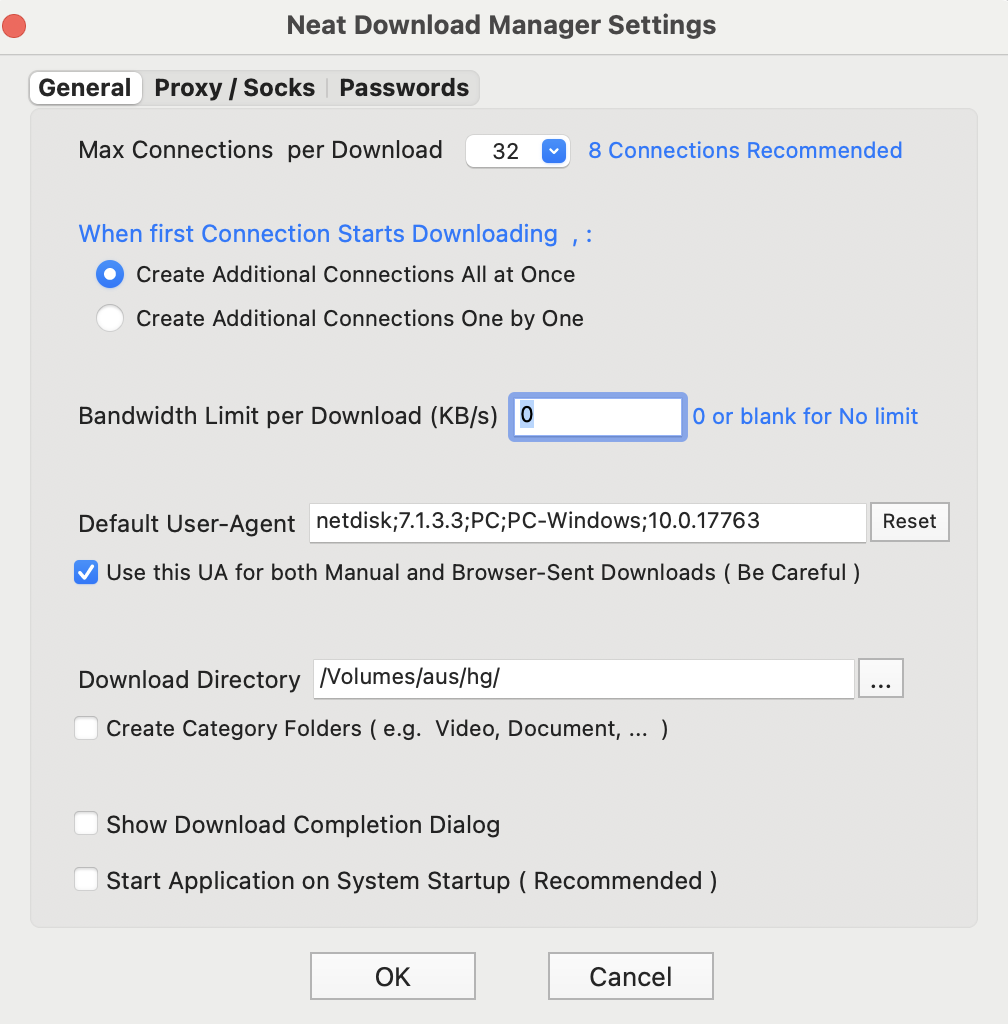The image size is (1008, 1024).
Task: Click the Default User-Agent text field
Action: point(587,522)
